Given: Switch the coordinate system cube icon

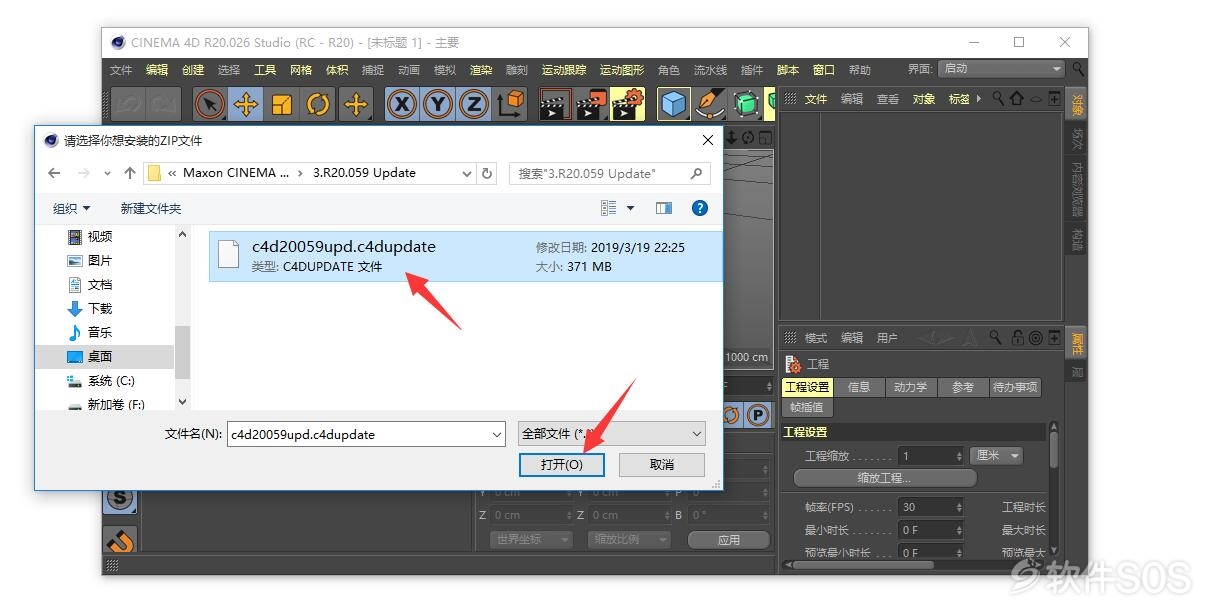Looking at the screenshot, I should (510, 104).
